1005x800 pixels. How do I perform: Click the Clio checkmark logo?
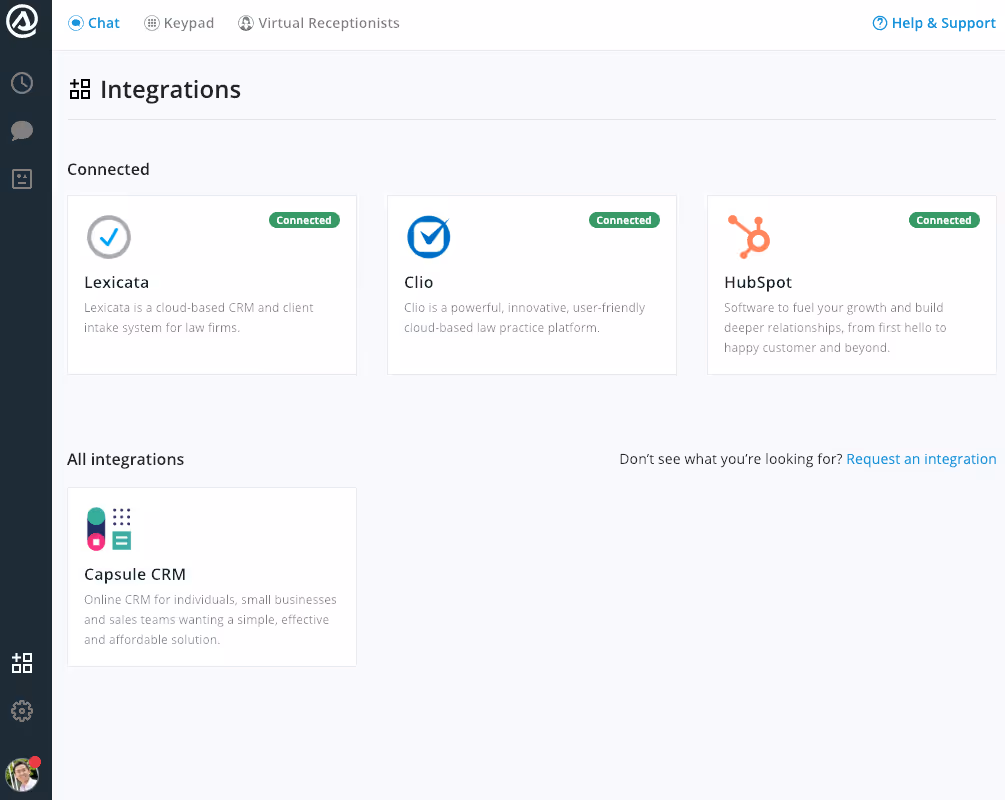coord(429,237)
